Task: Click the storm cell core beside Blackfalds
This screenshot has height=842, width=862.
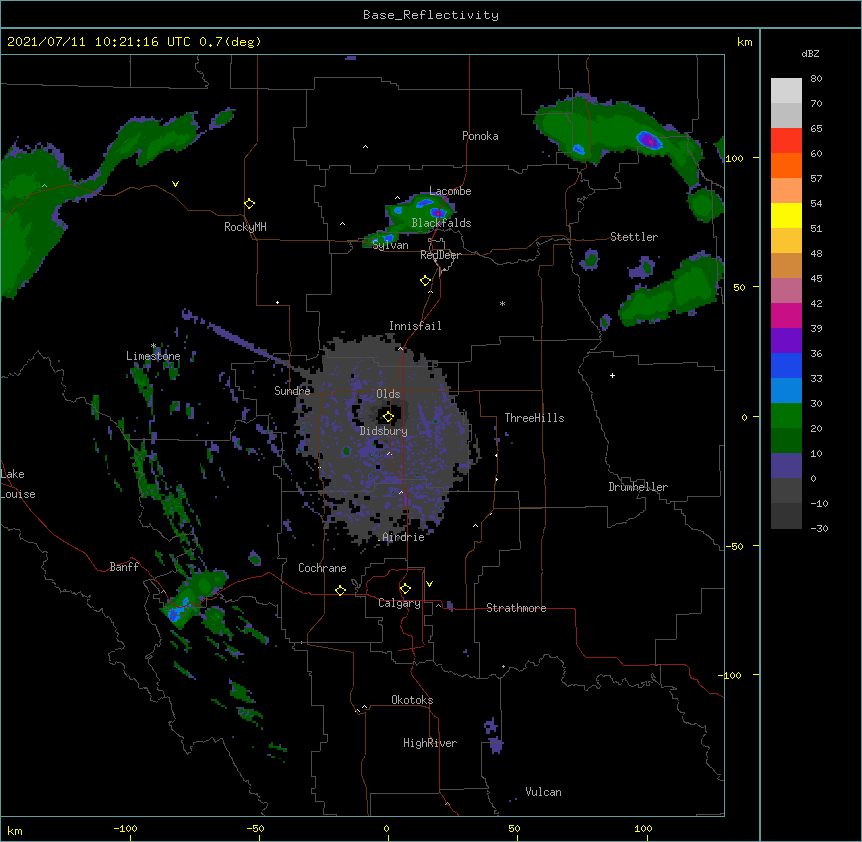Action: click(438, 212)
